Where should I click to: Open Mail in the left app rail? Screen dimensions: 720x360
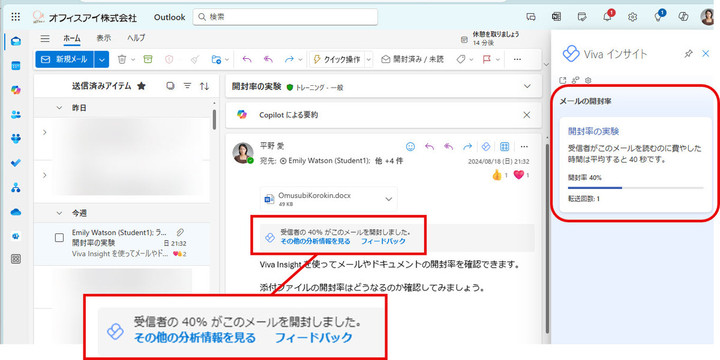pyautogui.click(x=16, y=42)
